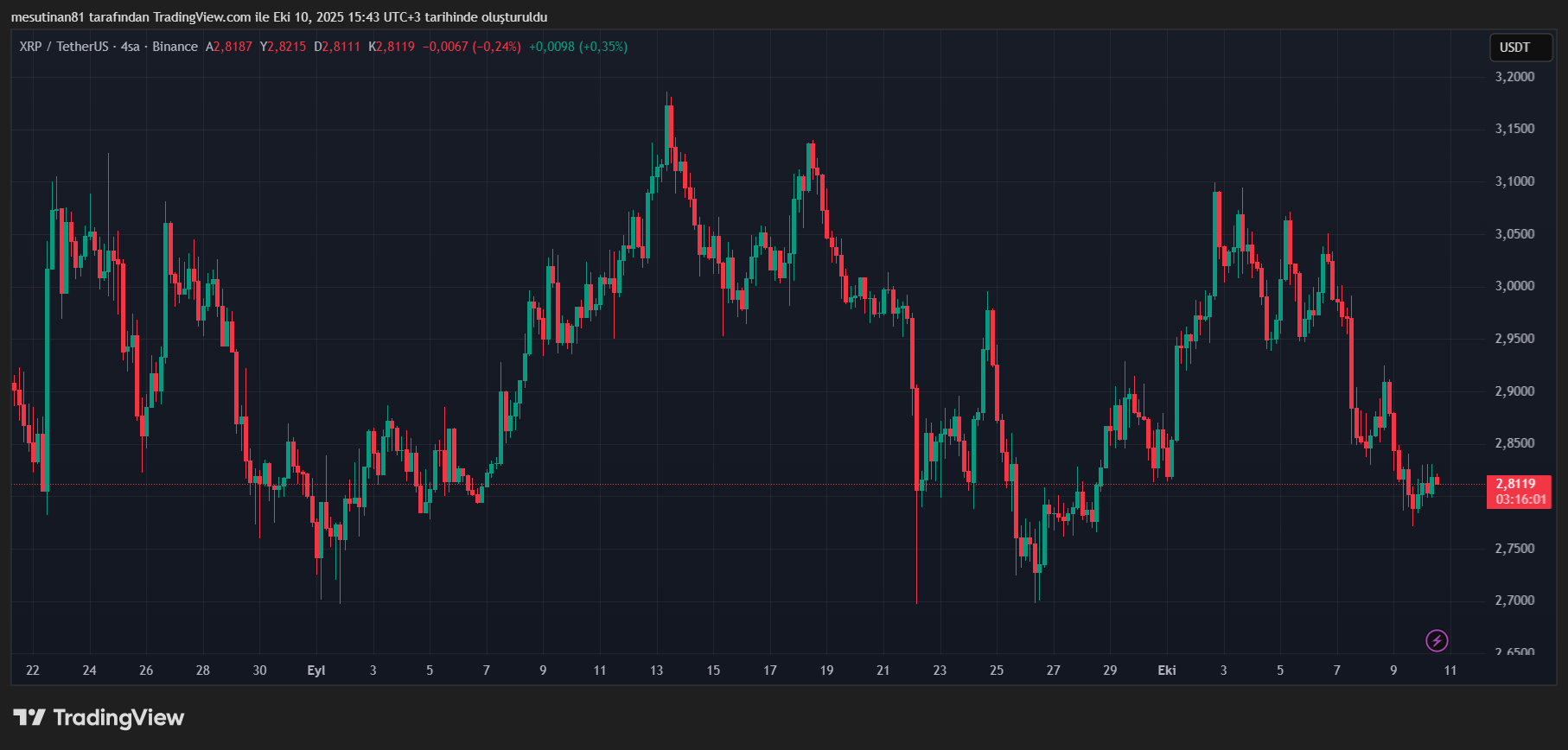Click the TradingView logo icon
1568x750 pixels.
[29, 717]
